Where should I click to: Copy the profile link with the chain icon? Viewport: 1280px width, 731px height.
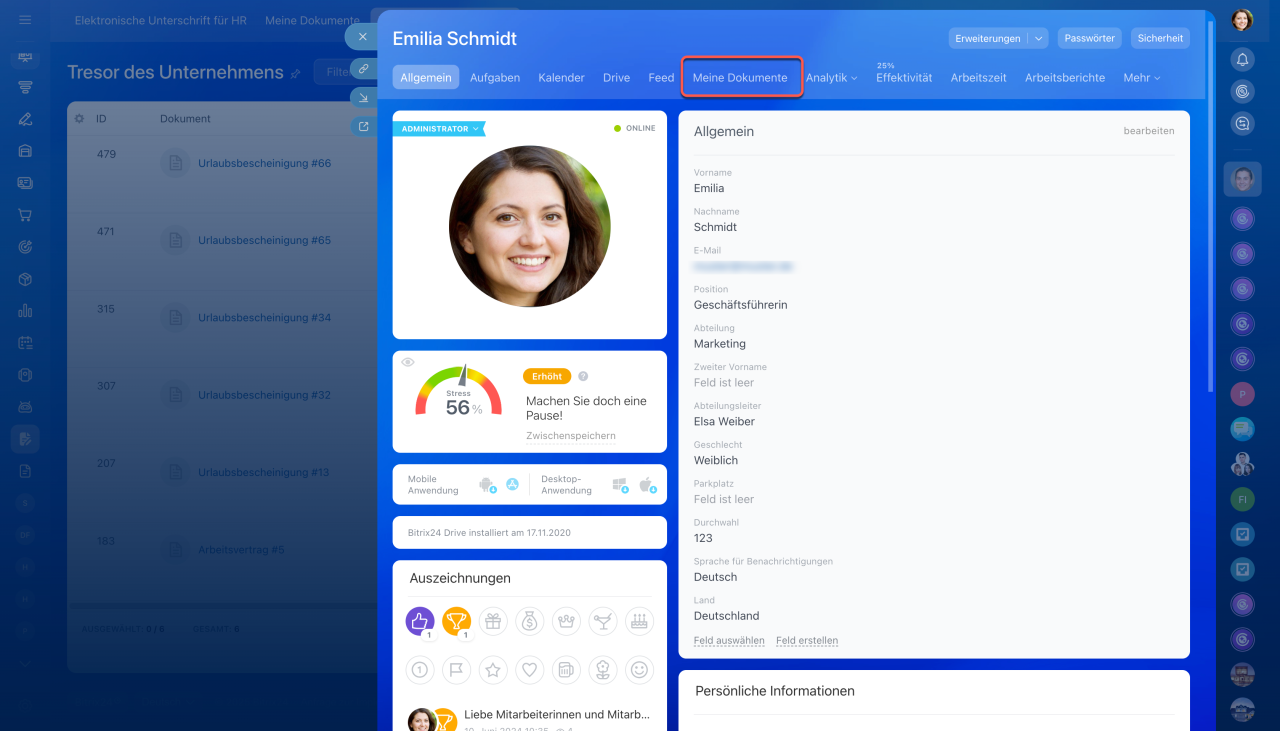[363, 68]
